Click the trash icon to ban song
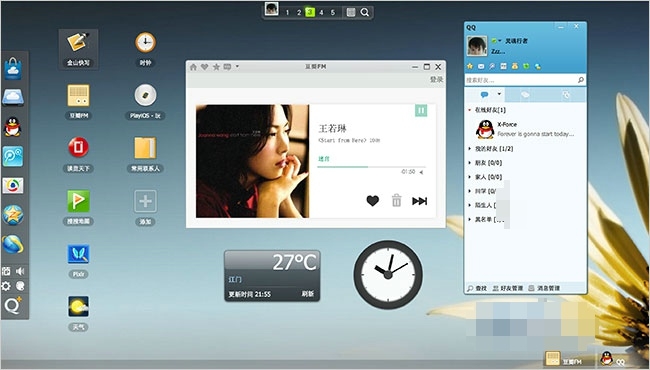This screenshot has height=370, width=650. tap(397, 201)
